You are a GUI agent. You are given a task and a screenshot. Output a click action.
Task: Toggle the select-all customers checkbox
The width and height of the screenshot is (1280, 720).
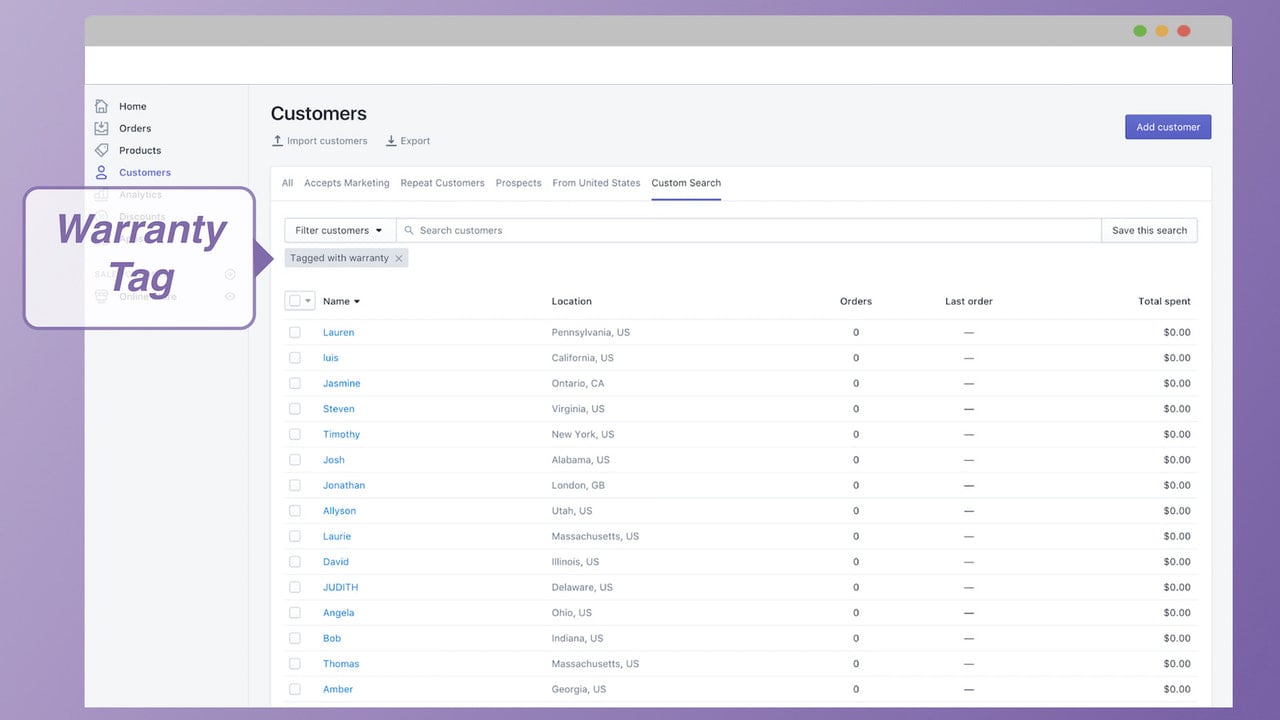click(x=295, y=301)
